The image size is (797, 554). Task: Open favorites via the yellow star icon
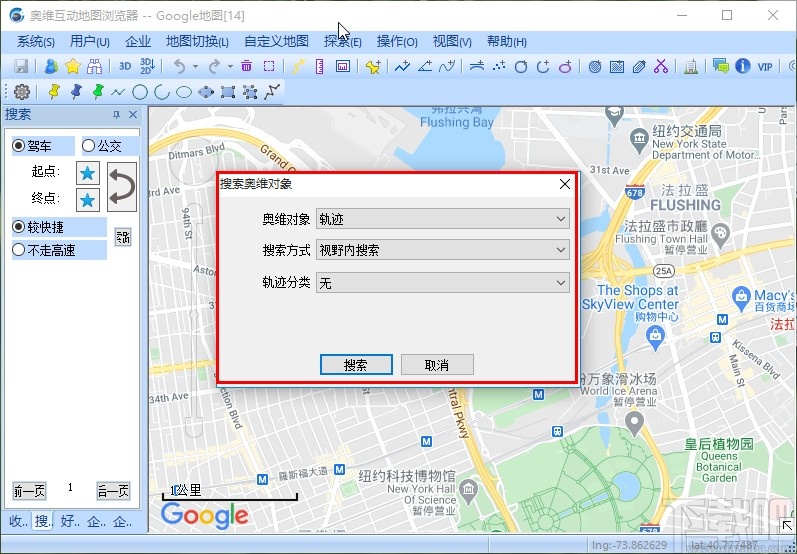[x=73, y=66]
